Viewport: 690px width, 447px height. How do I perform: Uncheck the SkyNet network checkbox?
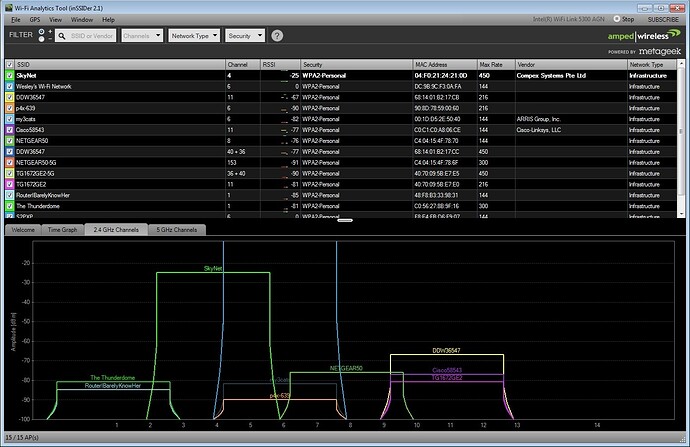tap(10, 75)
